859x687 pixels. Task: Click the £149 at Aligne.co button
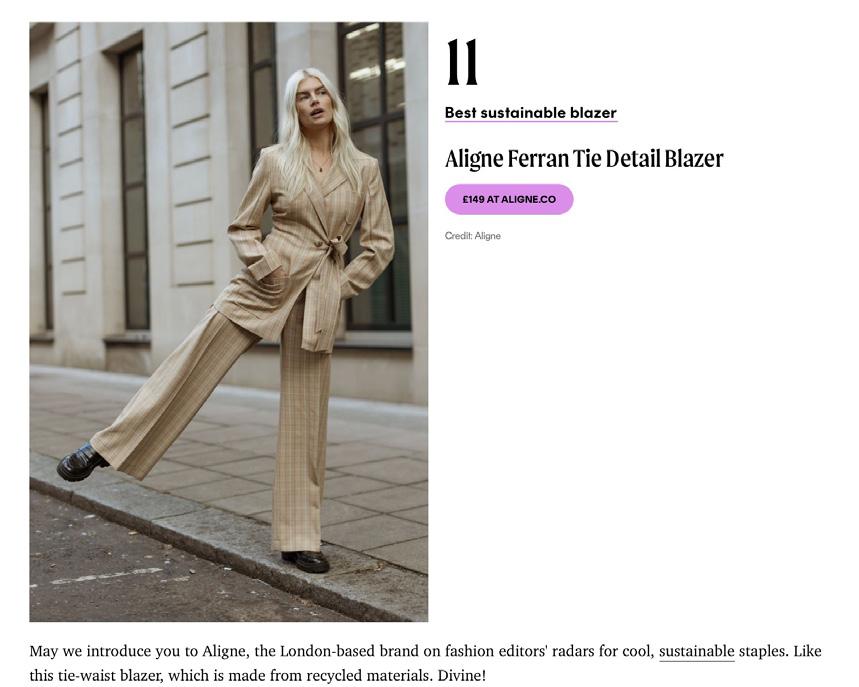(x=509, y=199)
